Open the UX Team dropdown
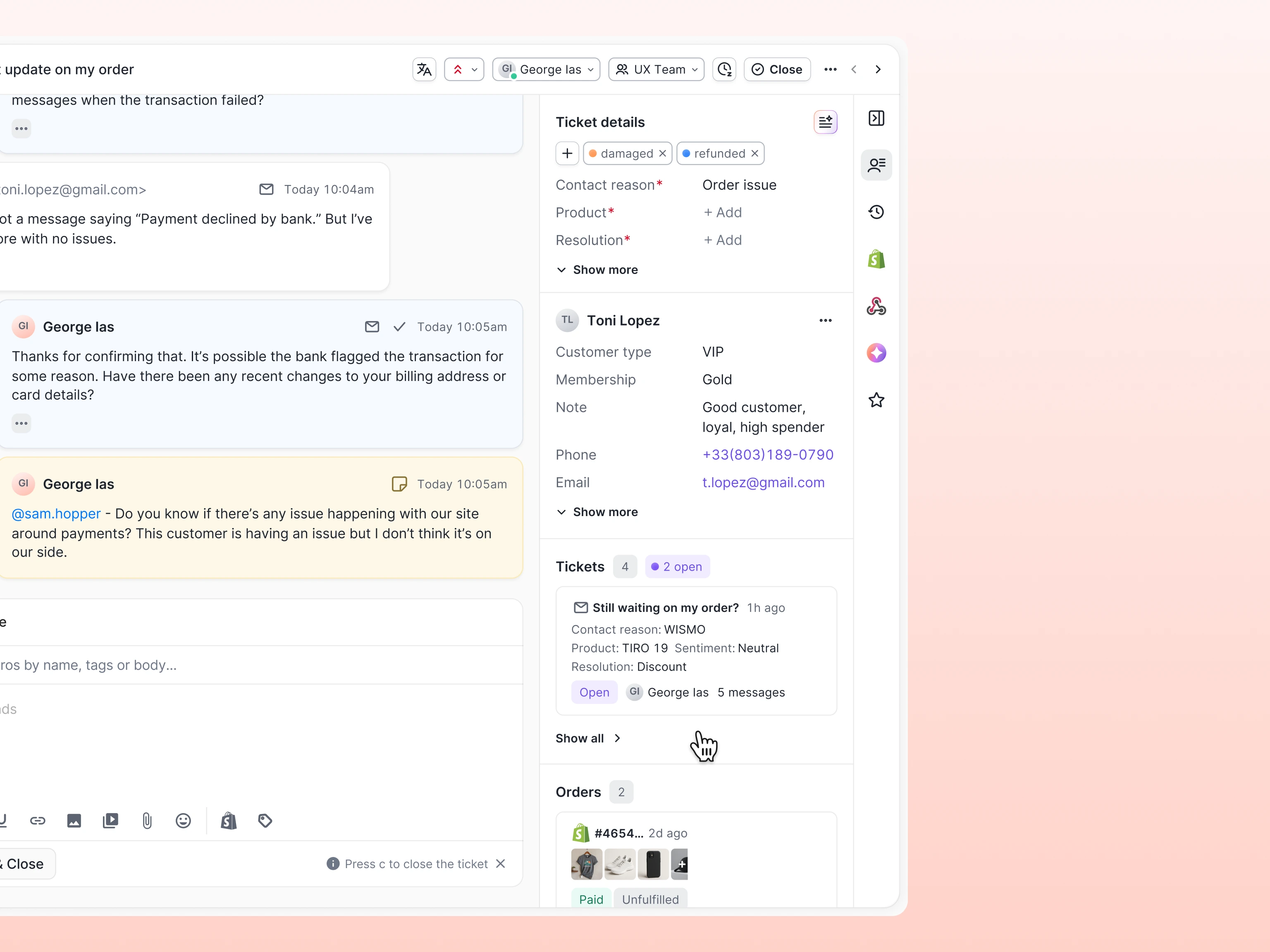The width and height of the screenshot is (1270, 952). coord(656,69)
